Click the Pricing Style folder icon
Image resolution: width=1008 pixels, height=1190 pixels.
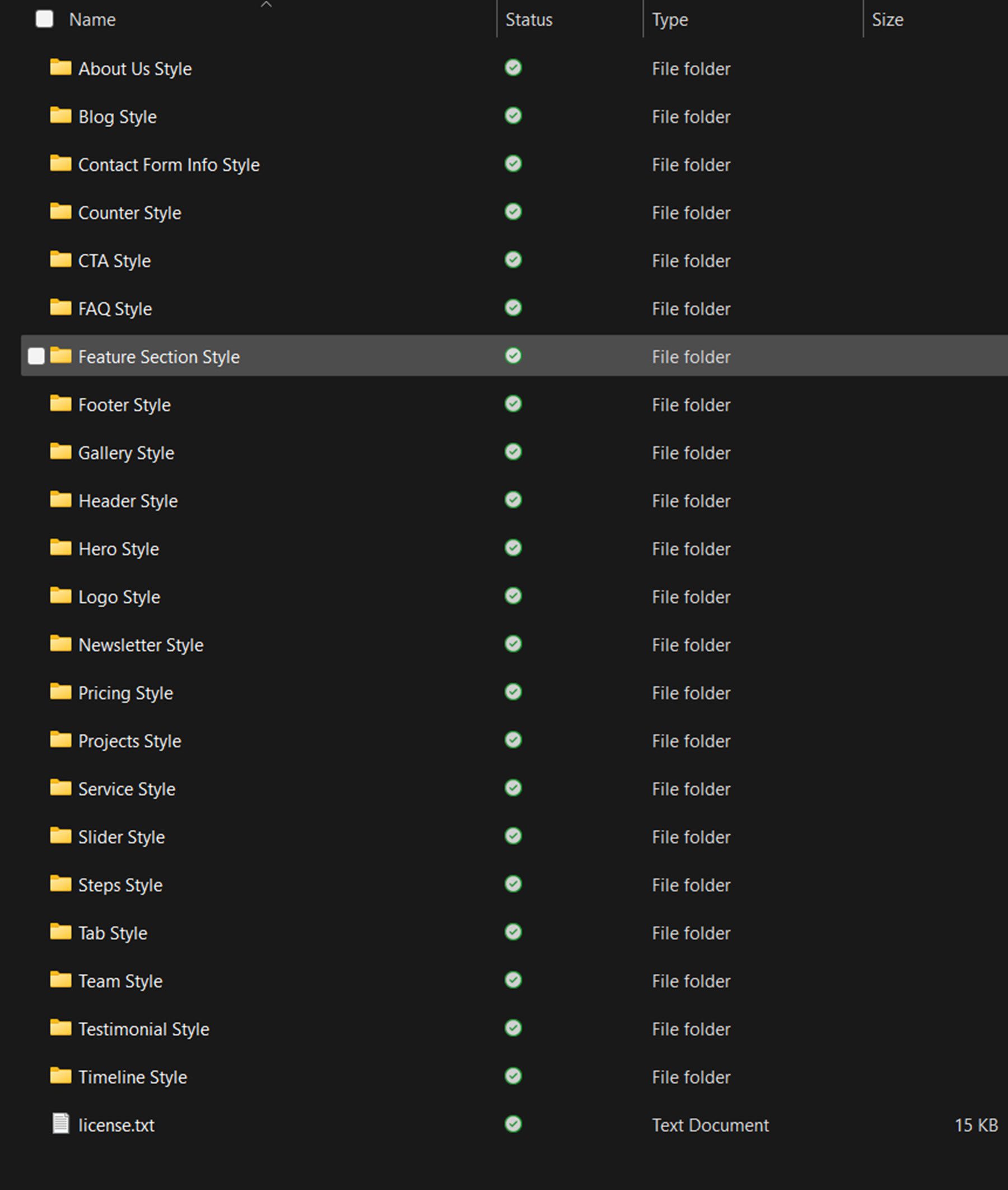pyautogui.click(x=60, y=692)
